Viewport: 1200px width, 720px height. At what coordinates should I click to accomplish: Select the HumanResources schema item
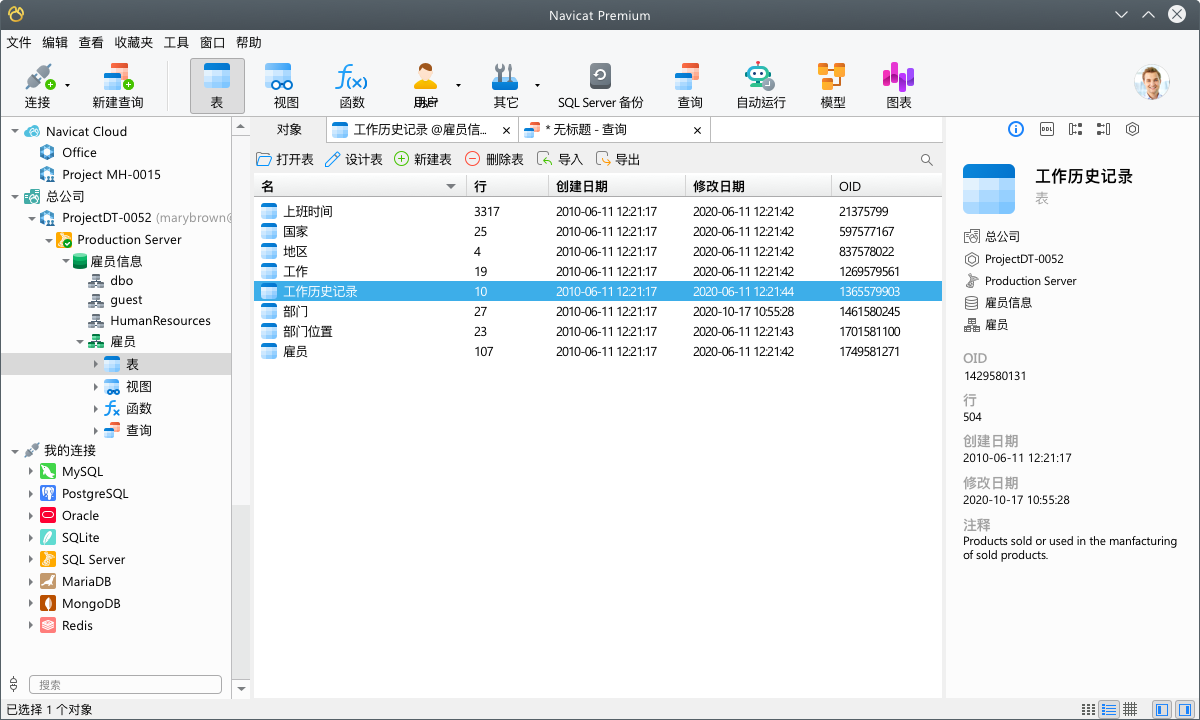160,321
